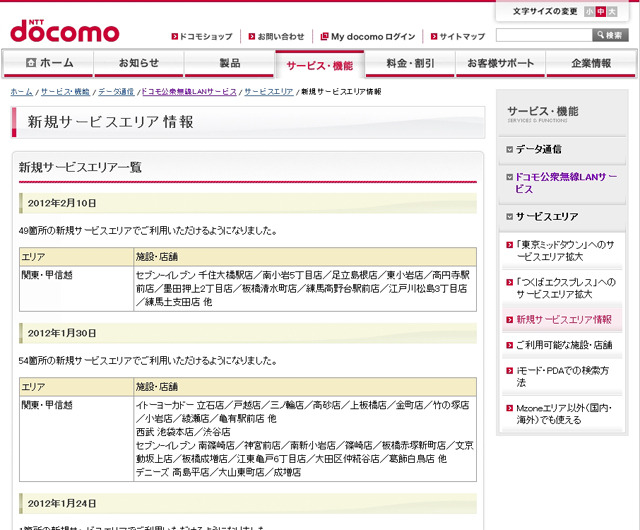Click the arrow icon next to Mzoneエリア以外

point(509,408)
